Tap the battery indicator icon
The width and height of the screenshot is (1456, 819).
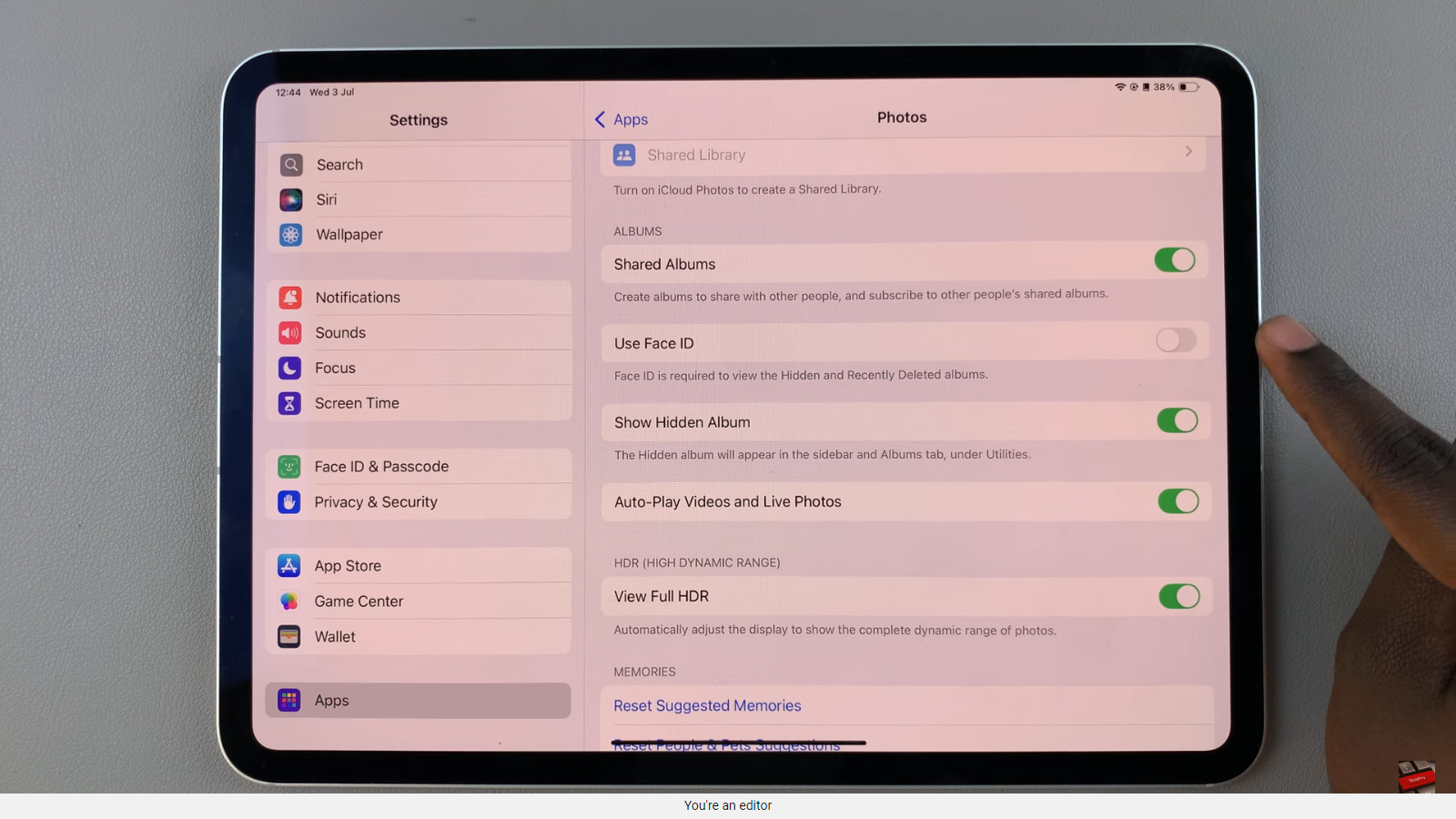1188,87
